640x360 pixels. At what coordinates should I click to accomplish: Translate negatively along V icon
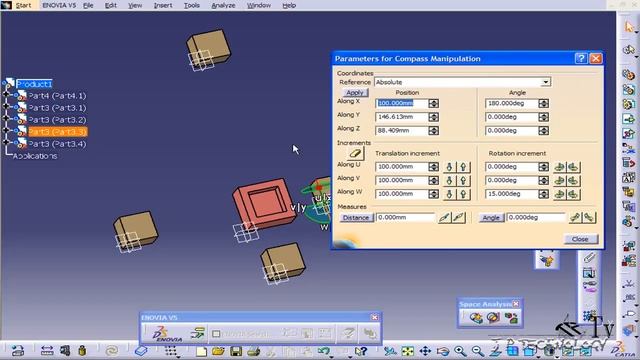tap(449, 180)
